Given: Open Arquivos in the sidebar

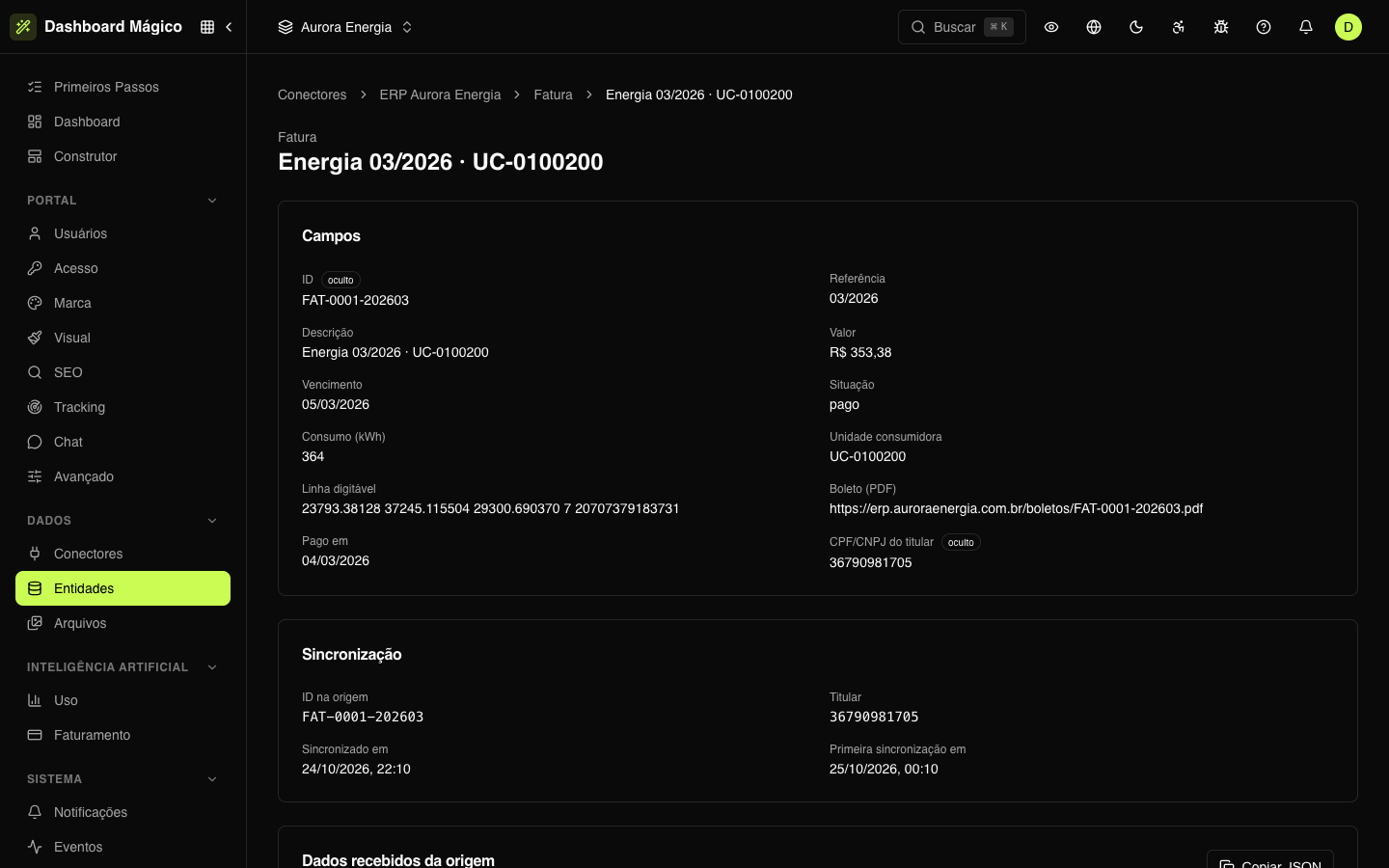Looking at the screenshot, I should click(123, 623).
